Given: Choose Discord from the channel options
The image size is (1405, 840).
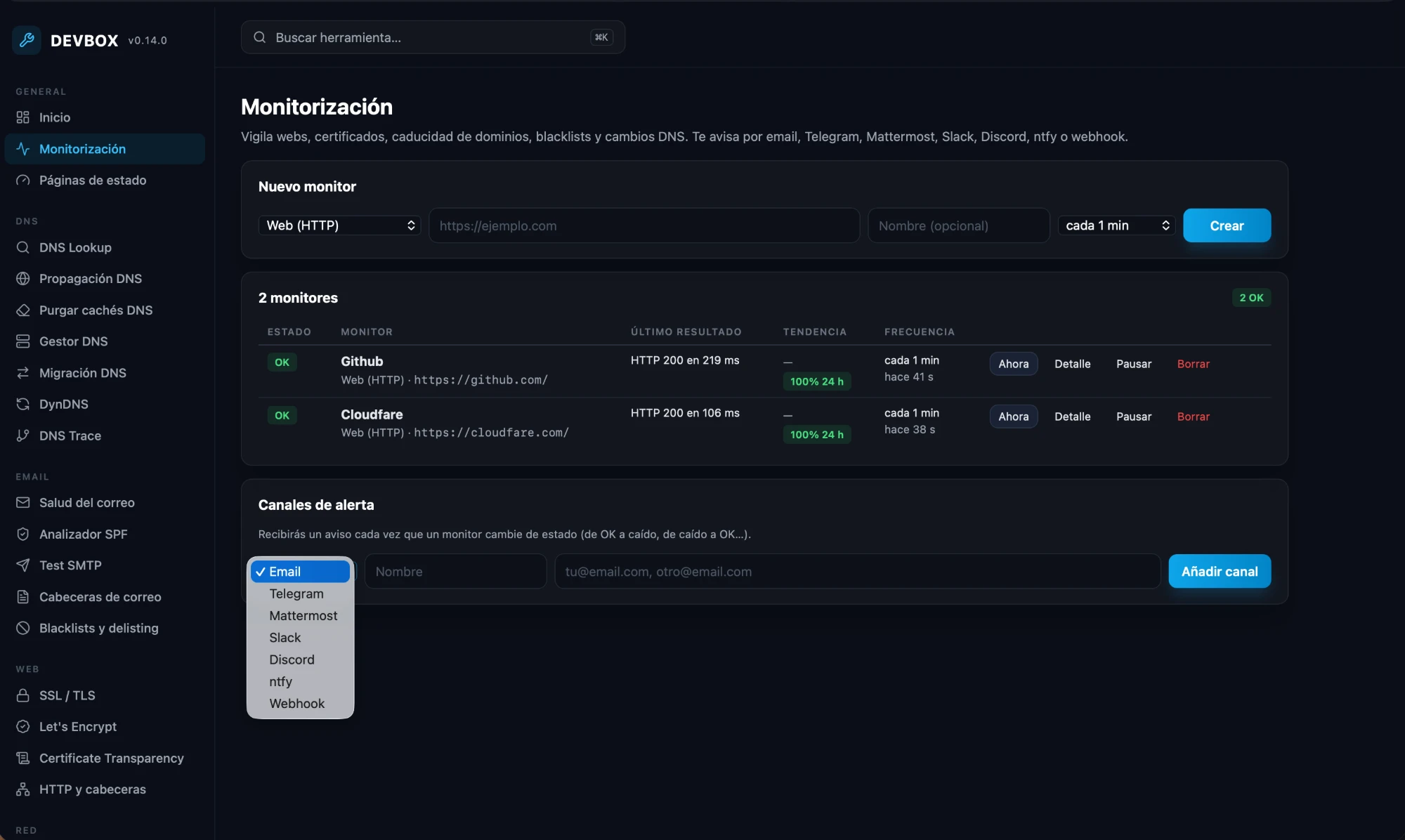Looking at the screenshot, I should [x=300, y=659].
